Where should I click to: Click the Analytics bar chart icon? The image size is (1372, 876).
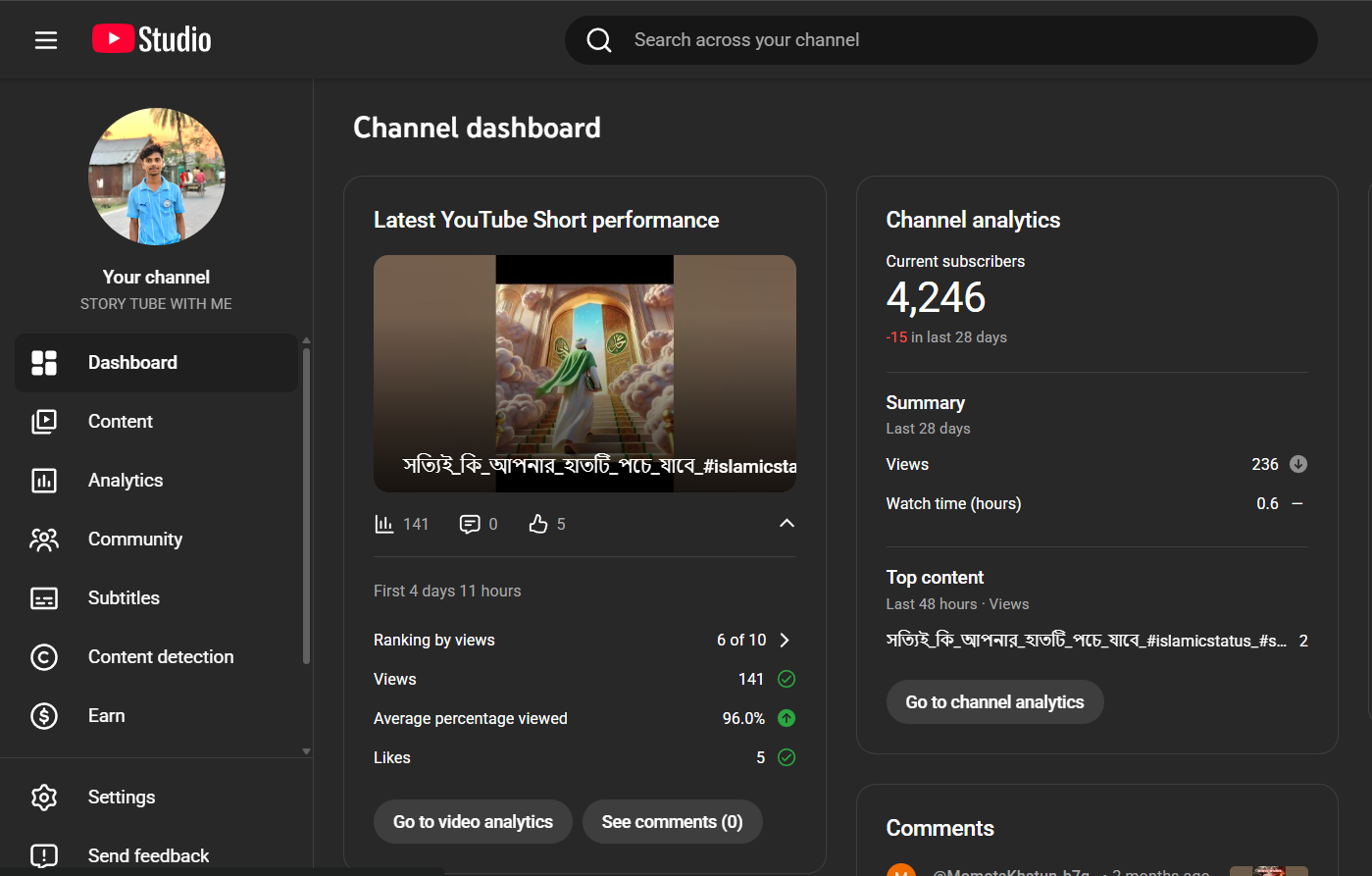click(44, 481)
